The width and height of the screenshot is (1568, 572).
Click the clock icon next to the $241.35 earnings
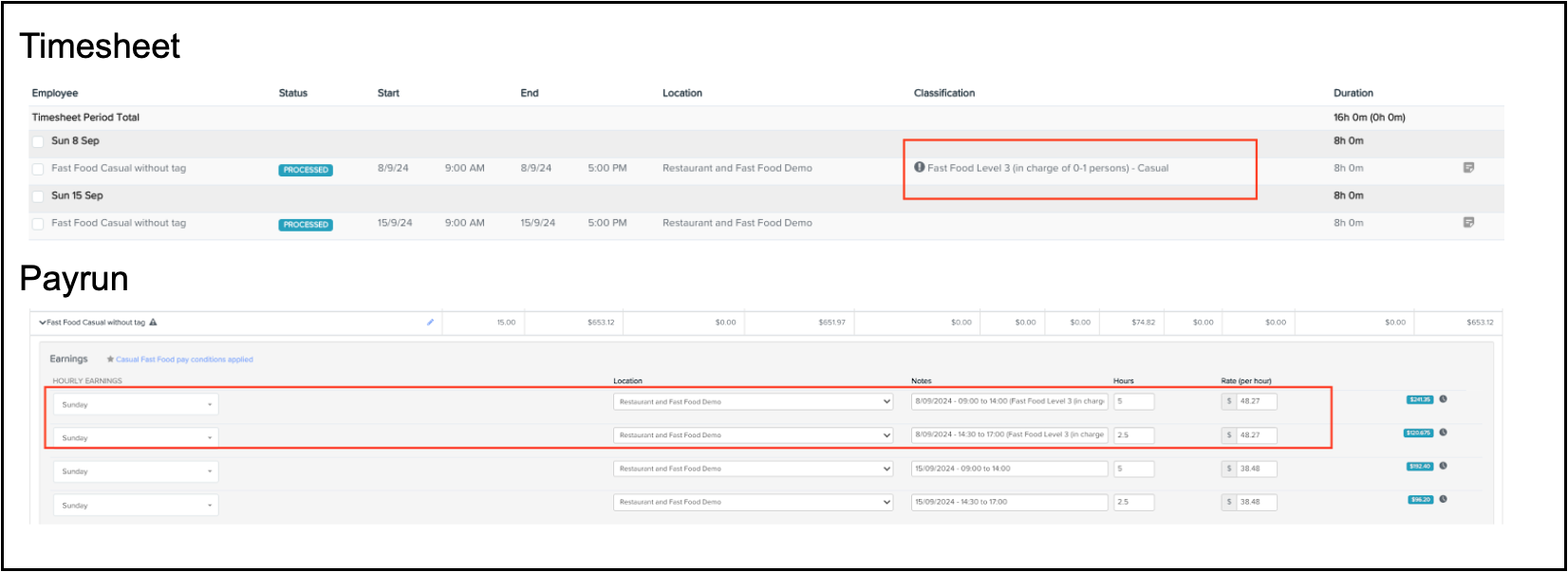point(1443,399)
